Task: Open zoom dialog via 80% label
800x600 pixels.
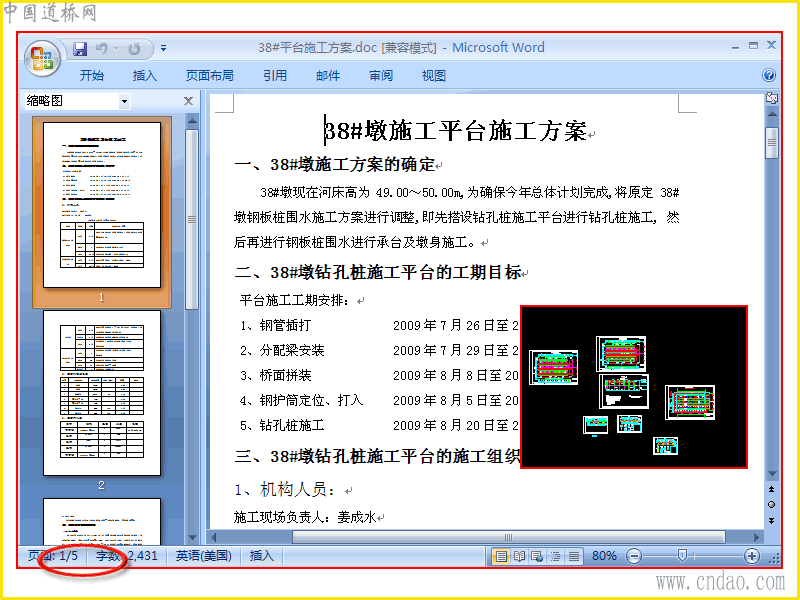Action: tap(605, 556)
